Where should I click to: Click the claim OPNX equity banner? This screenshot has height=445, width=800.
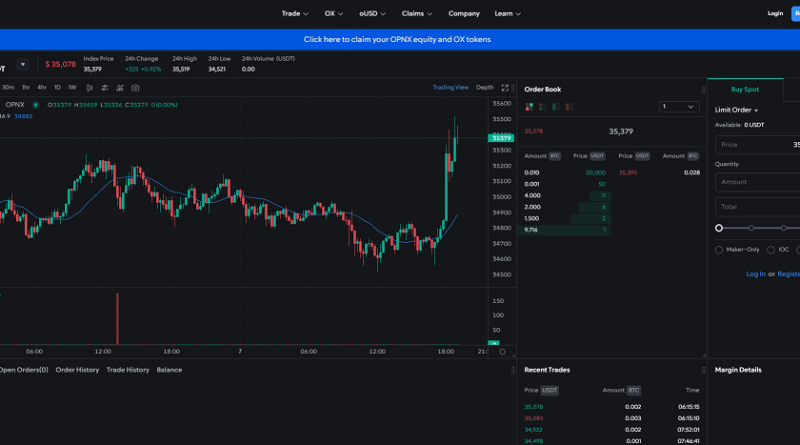click(397, 39)
